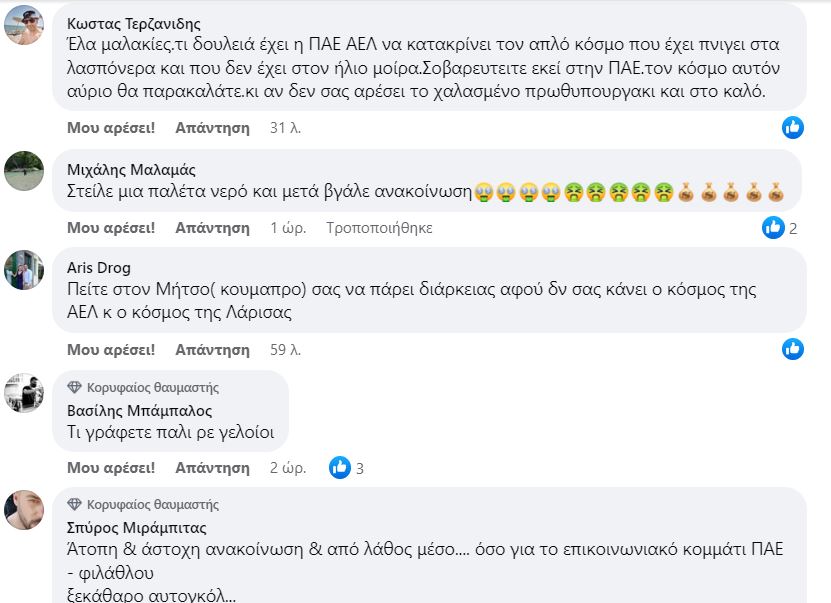Click like reaction icon on Μιχάλης Μαλαμάς comment
Viewport: 831px width, 603px height.
point(773,227)
